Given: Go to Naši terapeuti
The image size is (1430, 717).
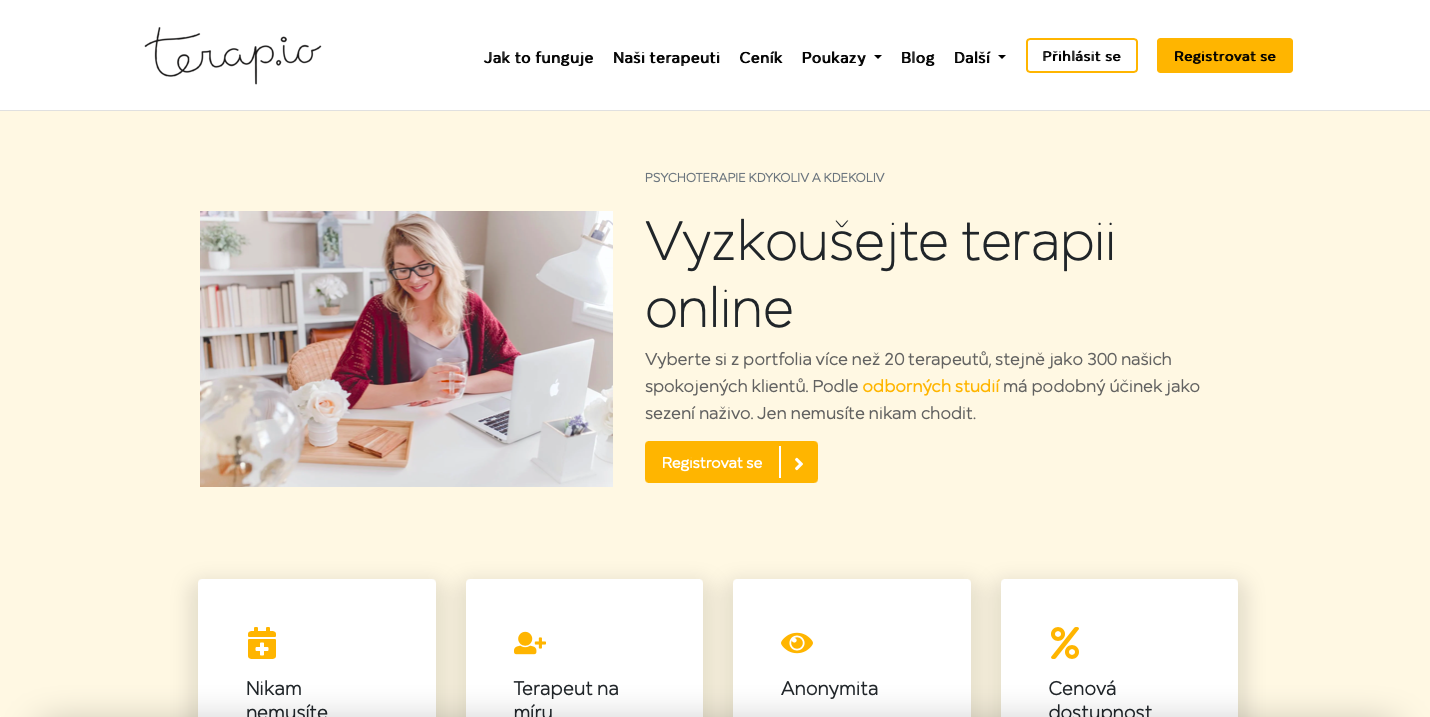Looking at the screenshot, I should point(666,57).
